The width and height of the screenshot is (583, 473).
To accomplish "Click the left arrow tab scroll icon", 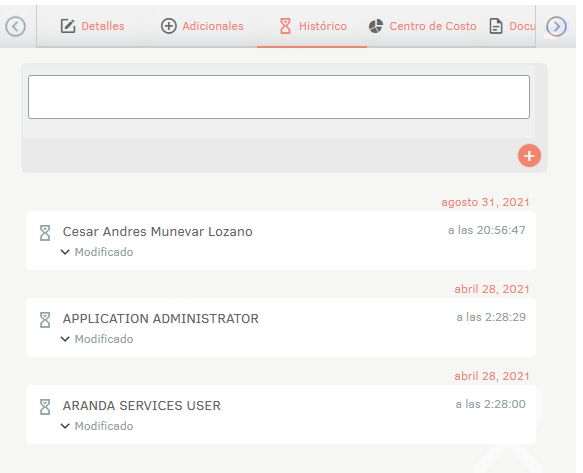I will (x=16, y=26).
